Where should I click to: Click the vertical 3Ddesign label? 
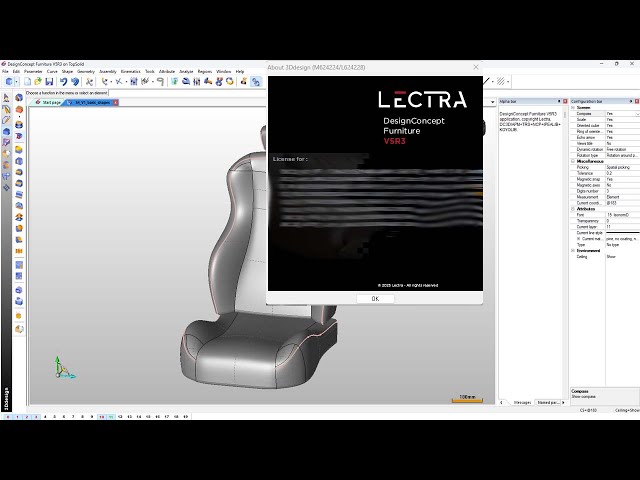[x=6, y=398]
